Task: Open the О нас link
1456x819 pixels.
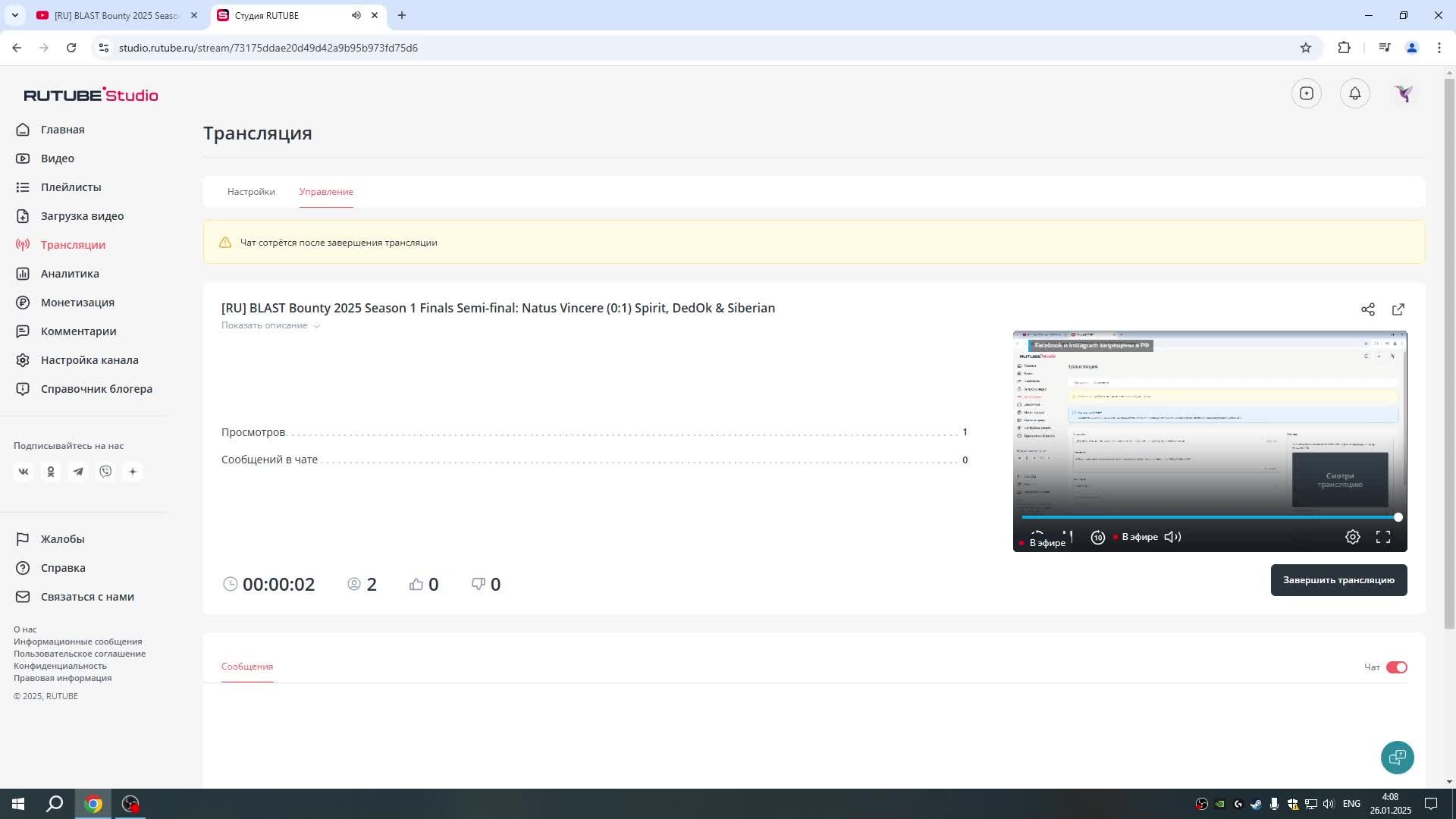Action: [25, 629]
